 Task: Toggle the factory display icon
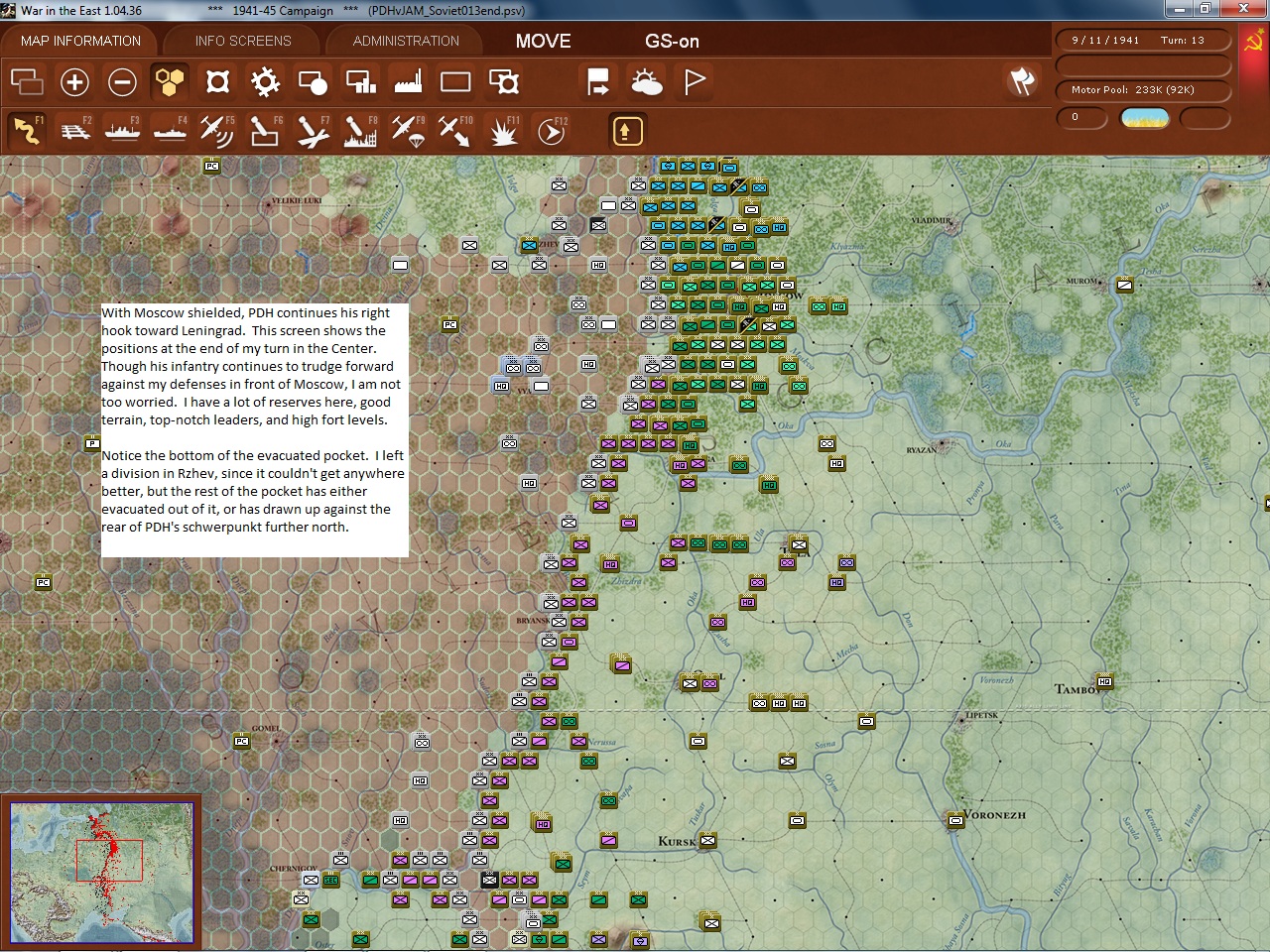click(408, 81)
